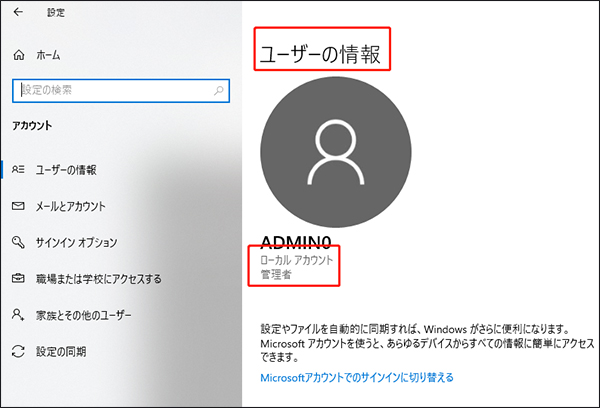Viewport: 600px width, 408px height.
Task: Click the sync arrows icon
Action: tap(18, 351)
